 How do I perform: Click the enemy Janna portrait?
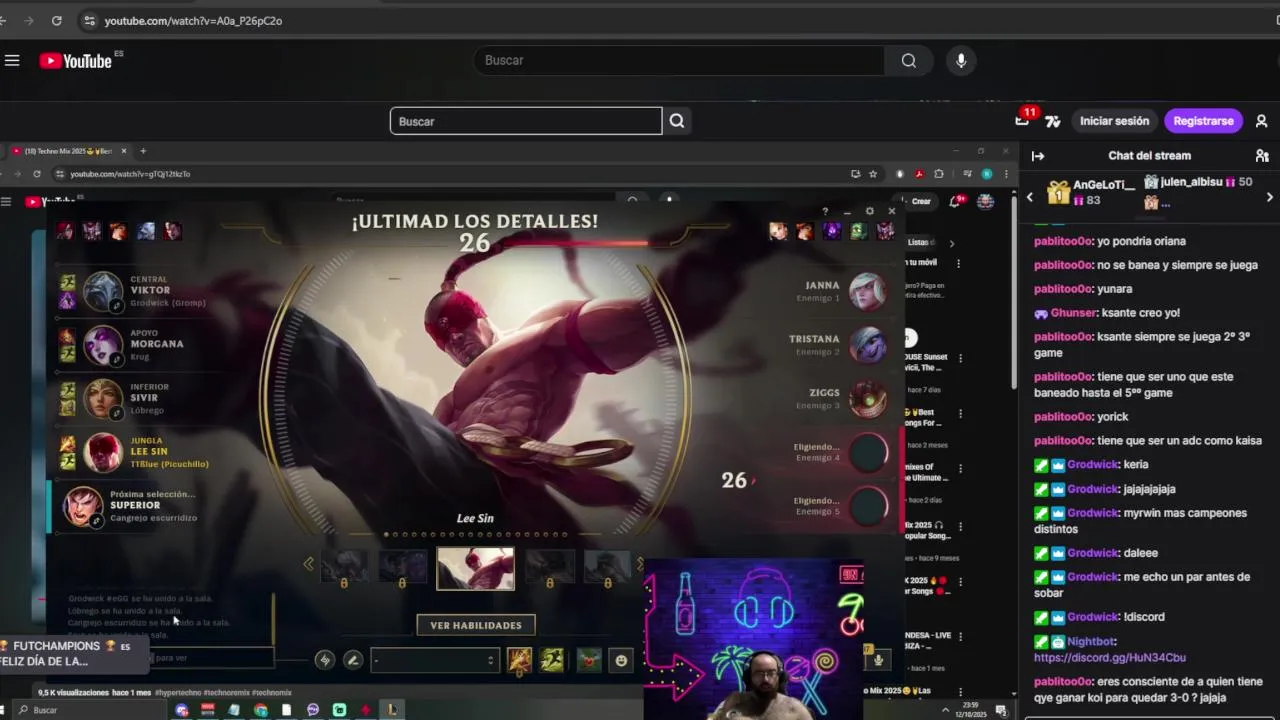pyautogui.click(x=867, y=291)
